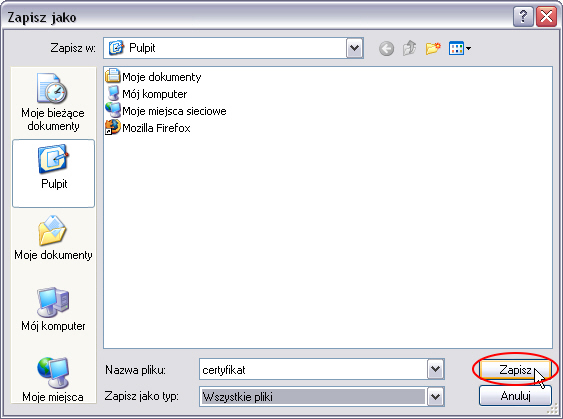Select the Mozilla Firefox shortcut
The width and height of the screenshot is (563, 419).
point(148,128)
